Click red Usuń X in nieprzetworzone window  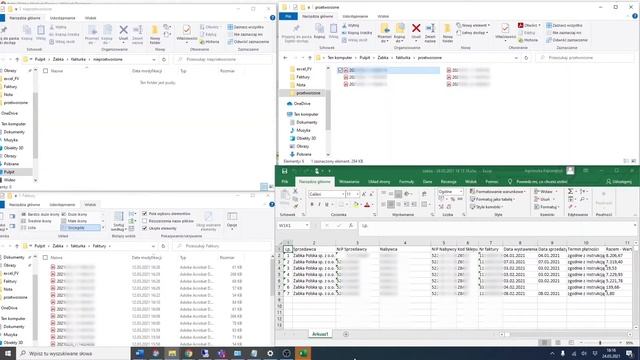(x=123, y=33)
